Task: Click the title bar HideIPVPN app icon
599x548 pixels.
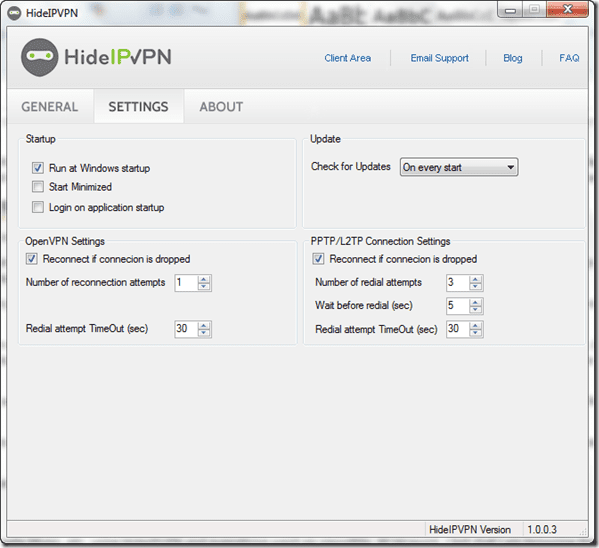Action: point(14,13)
